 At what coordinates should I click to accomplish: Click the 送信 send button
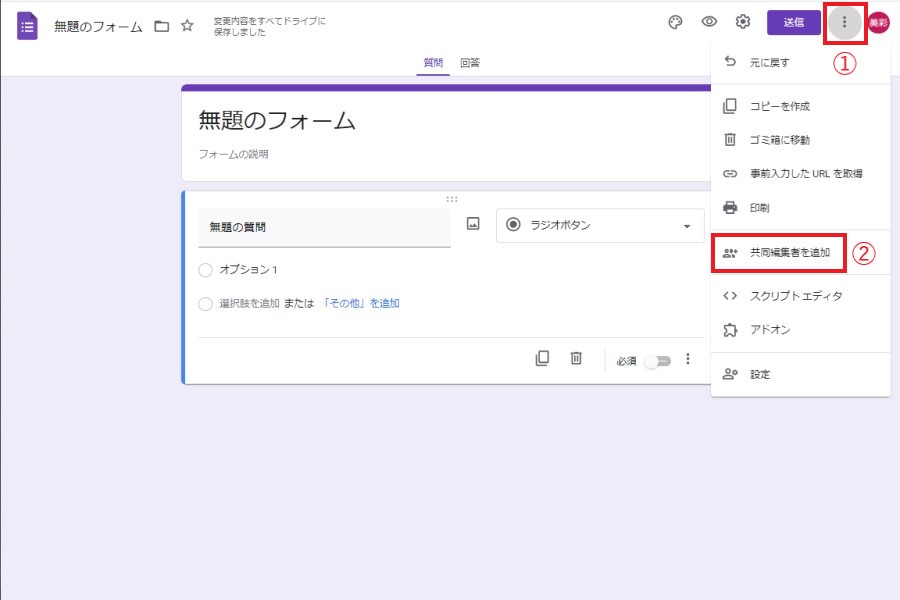coord(793,22)
